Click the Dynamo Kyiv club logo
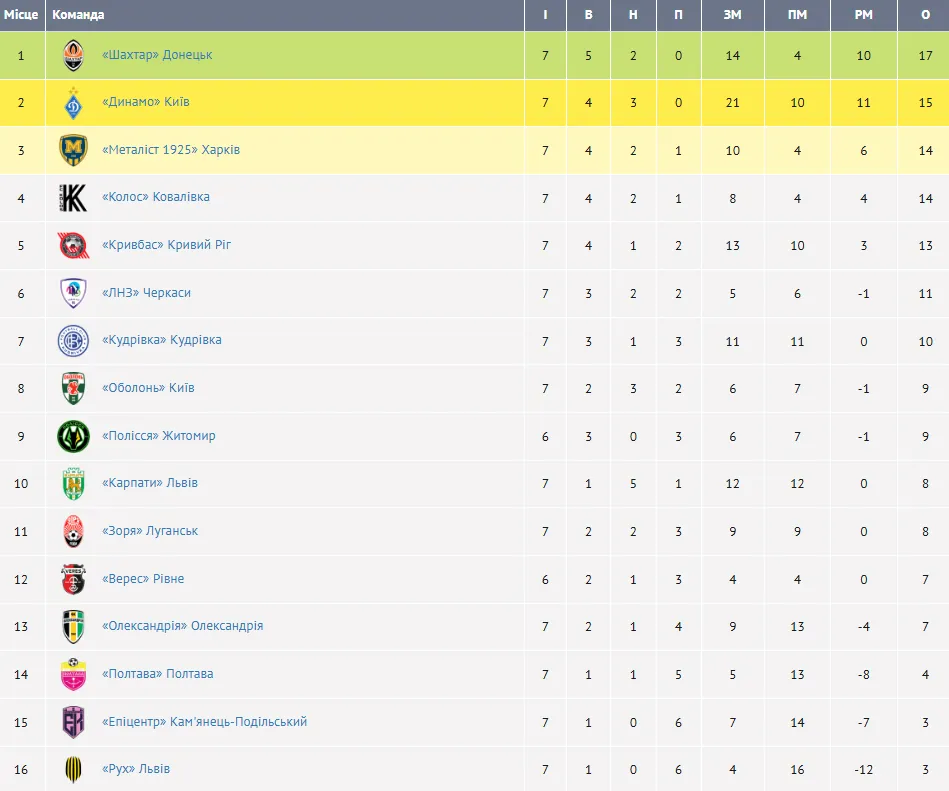 (73, 103)
